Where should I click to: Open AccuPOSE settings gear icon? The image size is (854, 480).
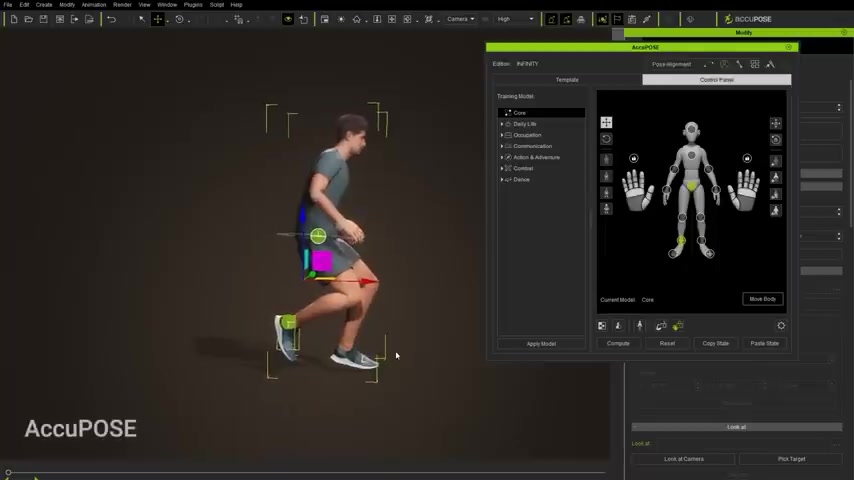point(781,326)
